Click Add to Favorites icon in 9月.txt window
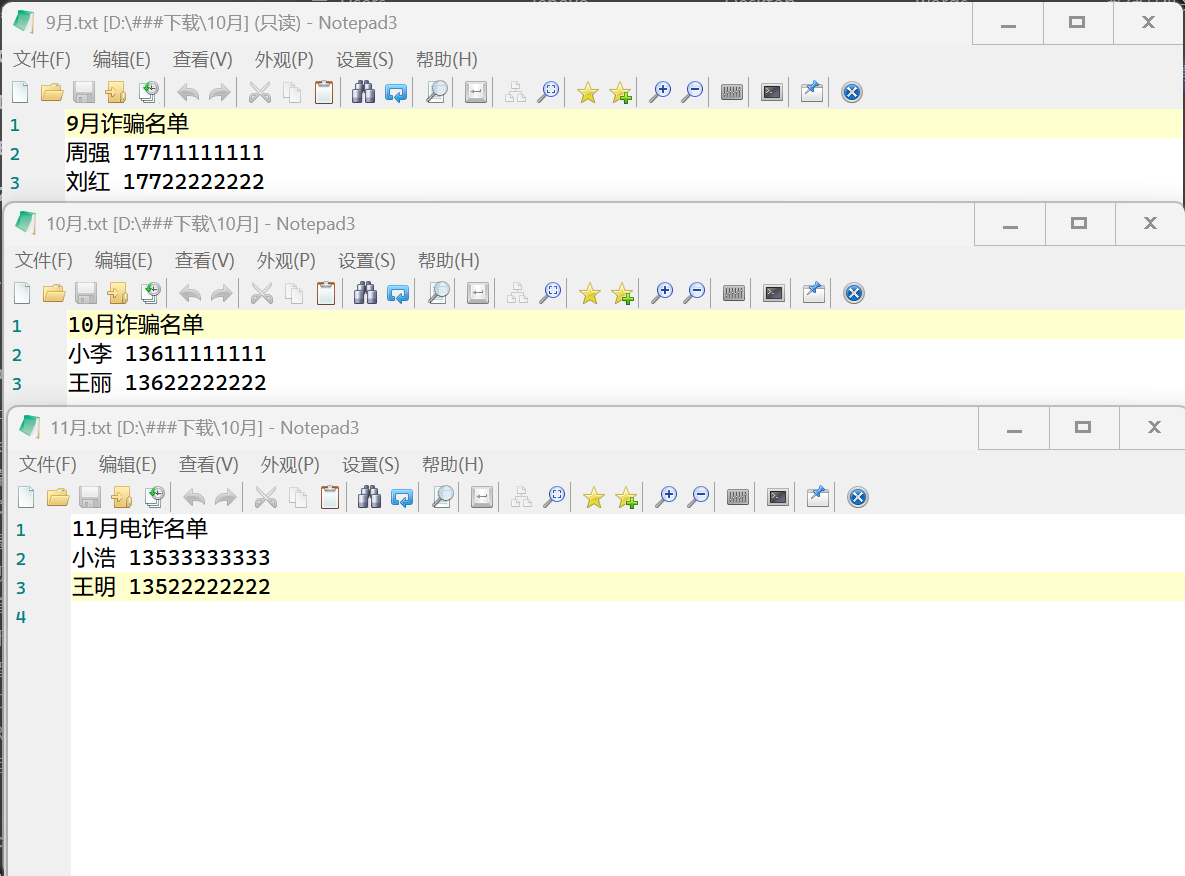The width and height of the screenshot is (1185, 876). tap(621, 93)
